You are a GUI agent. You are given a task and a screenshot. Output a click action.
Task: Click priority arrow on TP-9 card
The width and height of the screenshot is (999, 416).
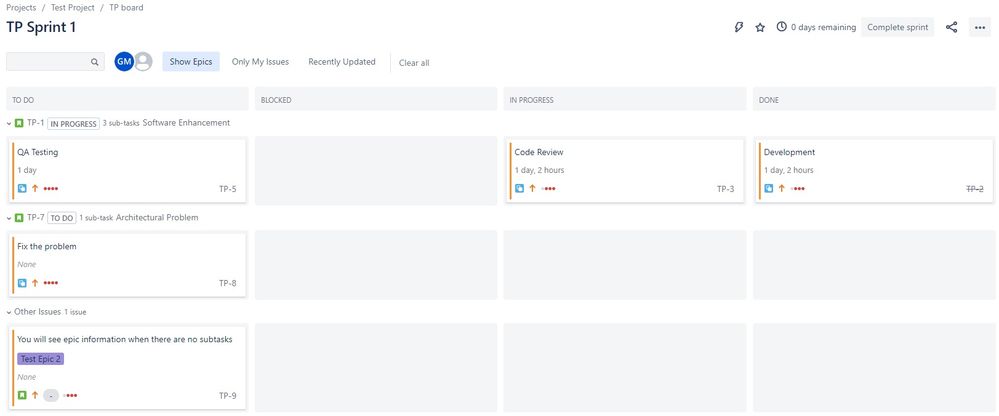pos(35,396)
